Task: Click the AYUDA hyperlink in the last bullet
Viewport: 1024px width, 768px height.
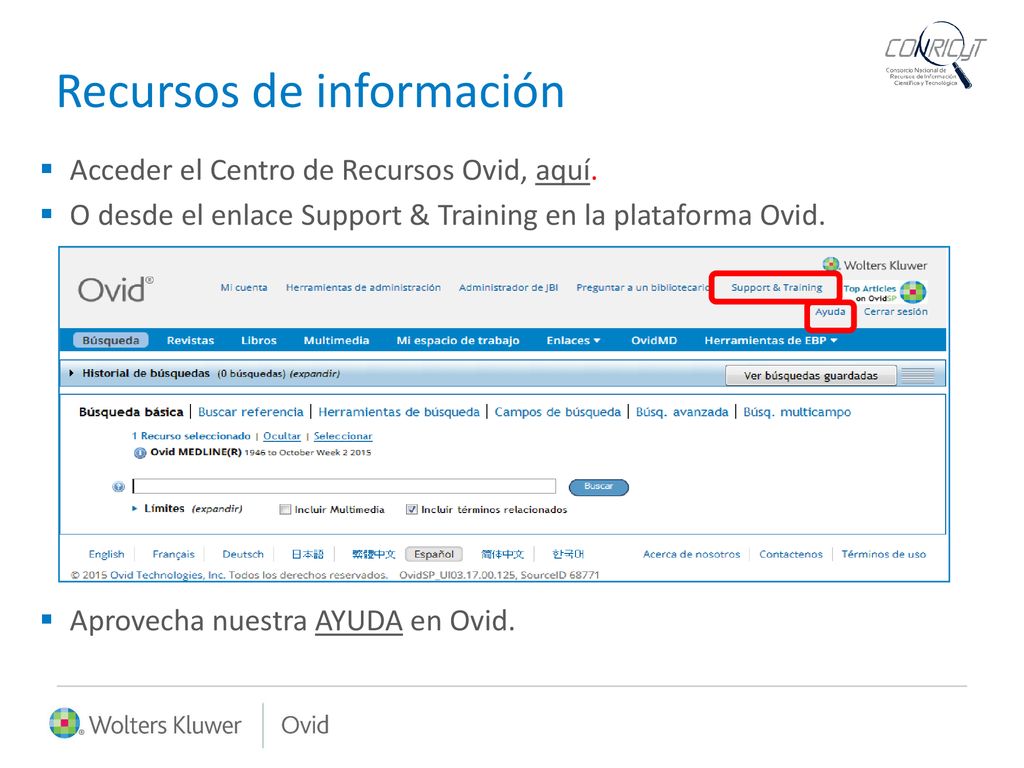Action: (359, 620)
